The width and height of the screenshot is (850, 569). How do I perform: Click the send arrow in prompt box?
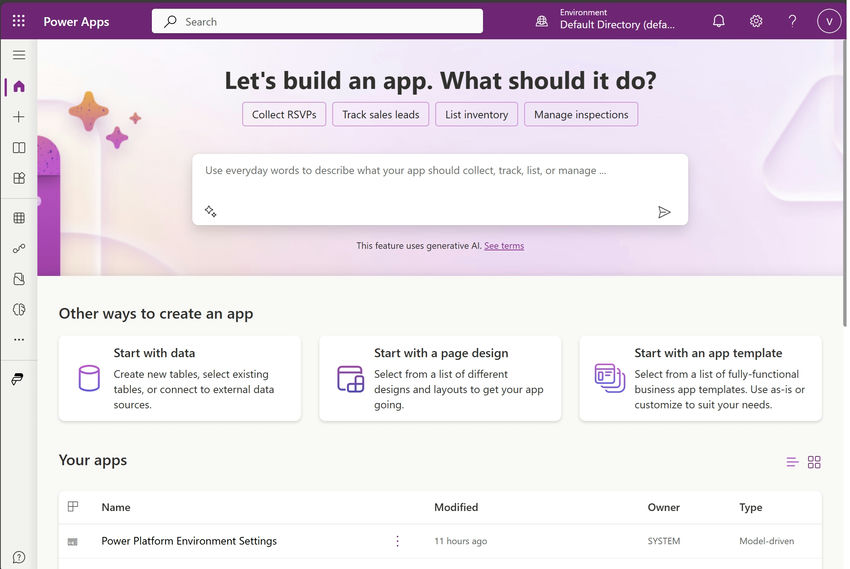point(664,212)
